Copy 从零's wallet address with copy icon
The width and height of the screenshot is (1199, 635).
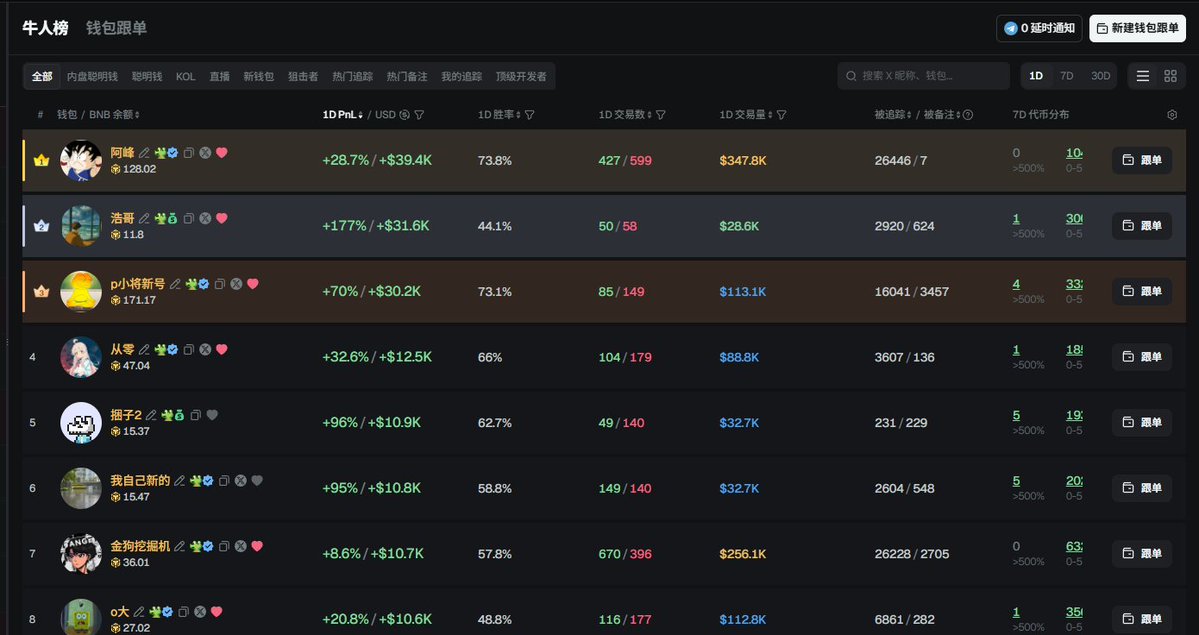tap(189, 350)
